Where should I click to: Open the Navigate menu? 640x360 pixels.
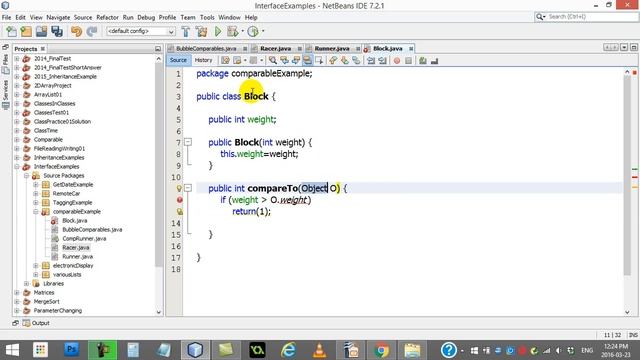pyautogui.click(x=58, y=18)
